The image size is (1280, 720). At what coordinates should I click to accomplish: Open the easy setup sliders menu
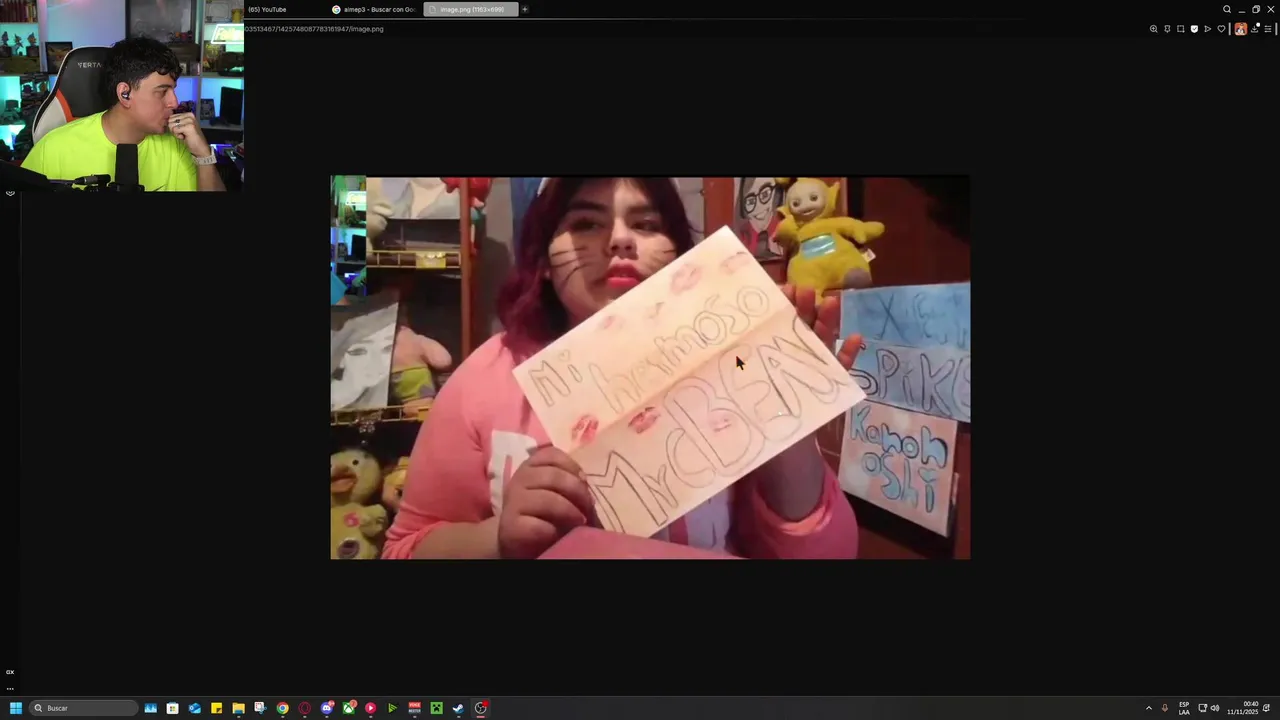pyautogui.click(x=1268, y=29)
